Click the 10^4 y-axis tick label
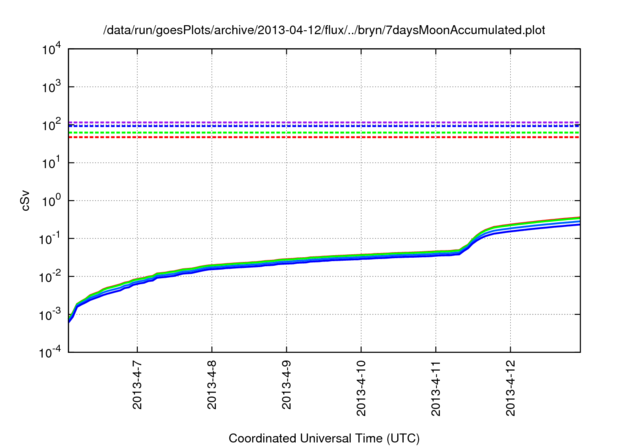Viewport: 640px width, 448px height. (x=51, y=50)
